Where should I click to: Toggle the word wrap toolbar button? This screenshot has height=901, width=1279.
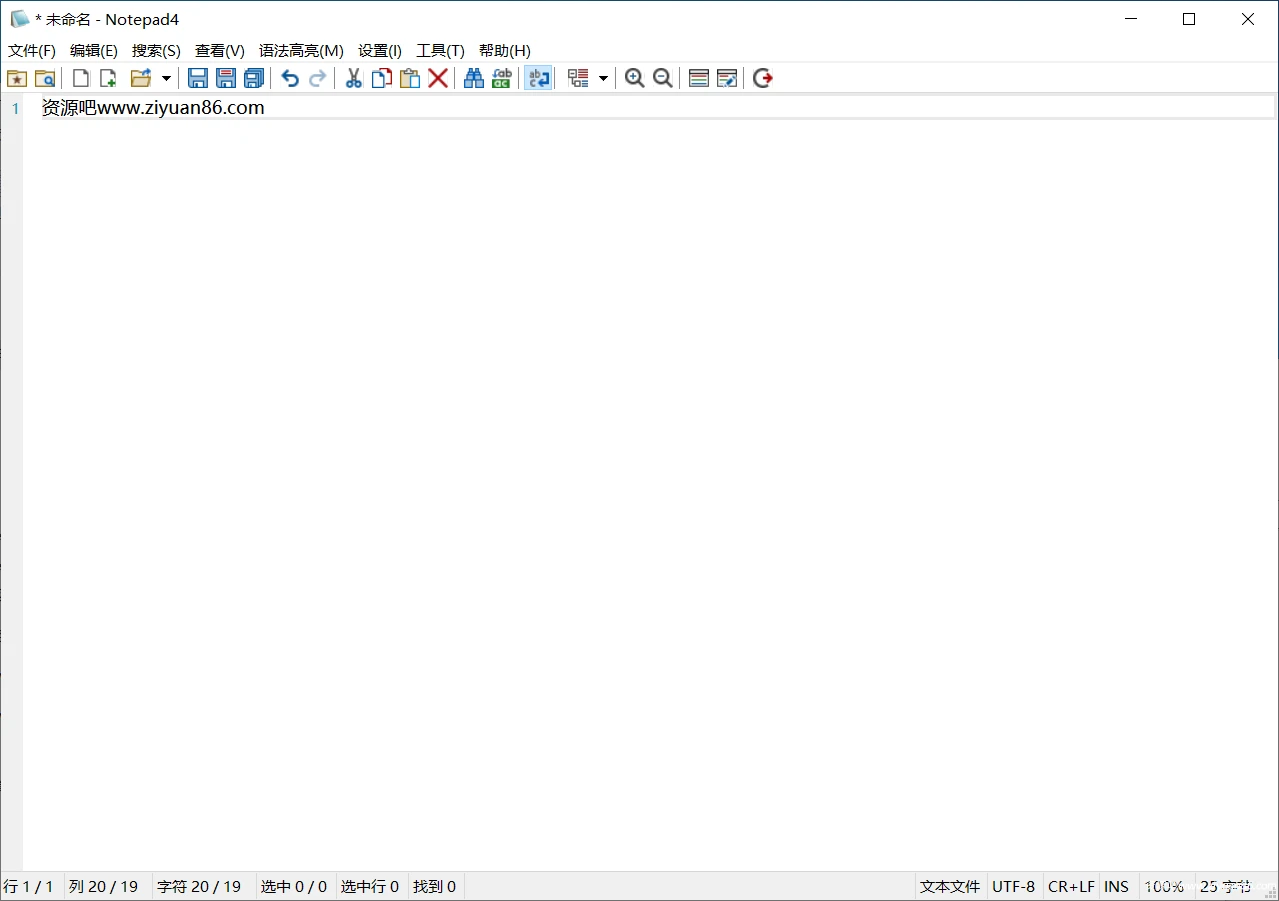pos(538,77)
